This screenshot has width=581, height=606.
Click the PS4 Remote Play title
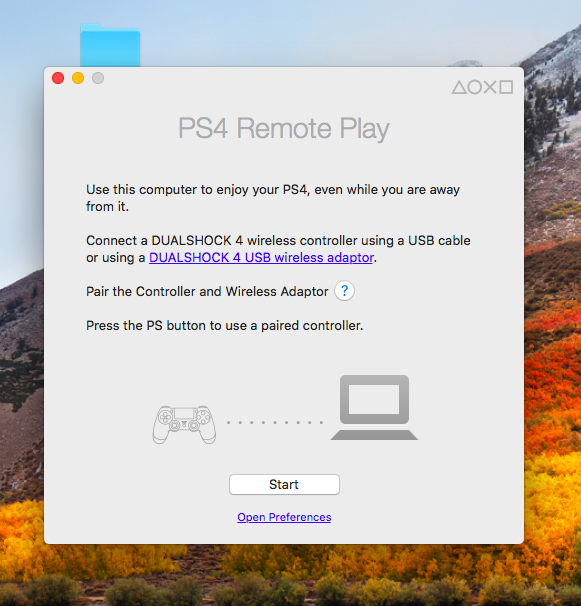[283, 129]
